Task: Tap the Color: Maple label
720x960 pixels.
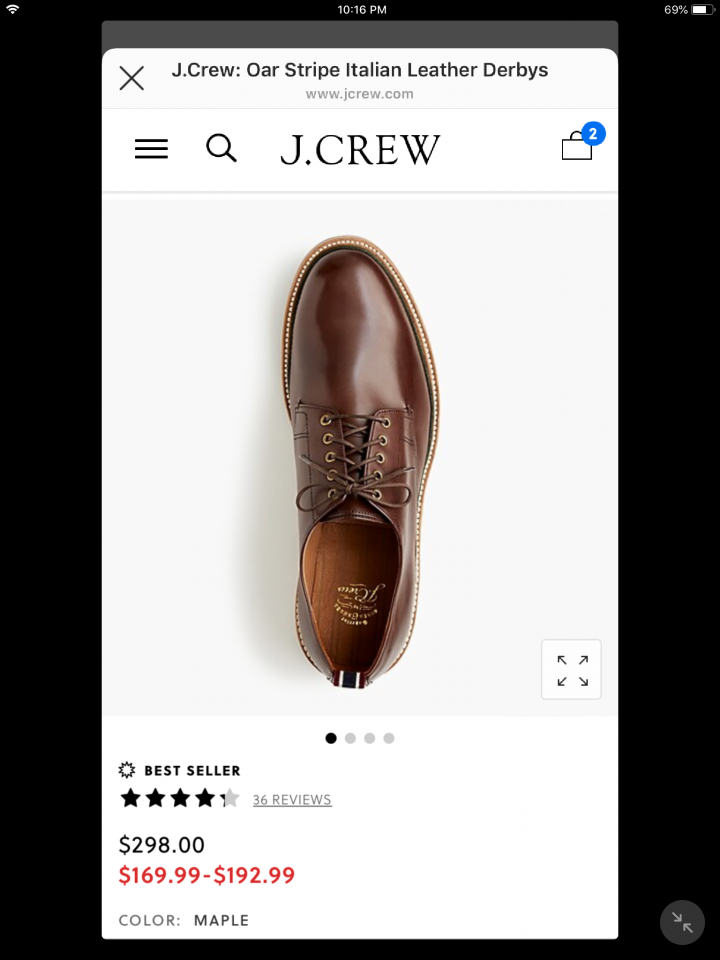Action: coord(184,920)
